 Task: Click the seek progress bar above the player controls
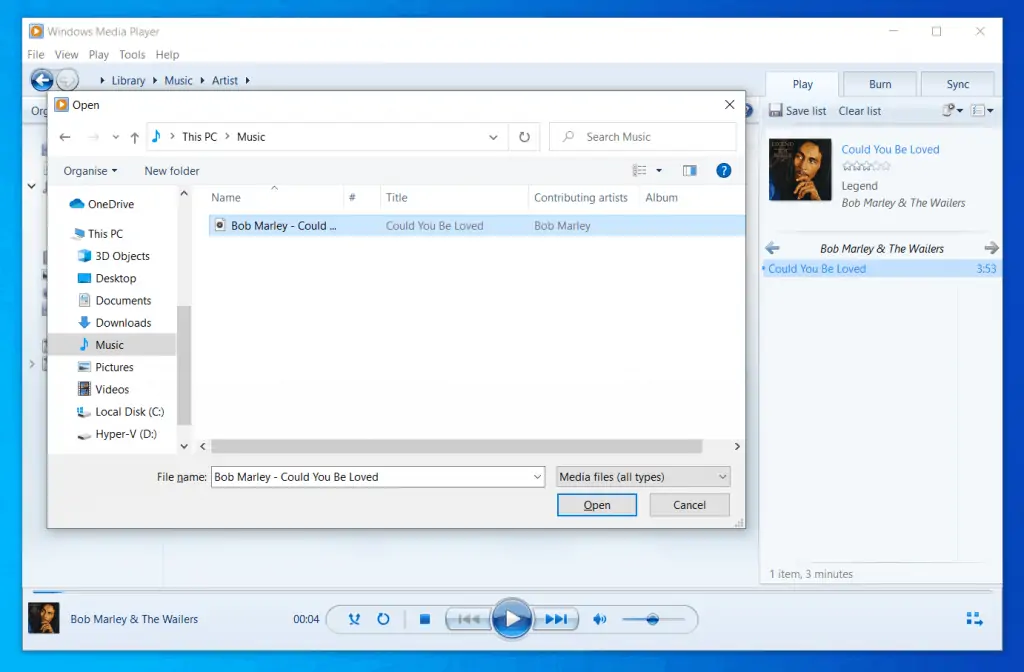click(x=511, y=592)
